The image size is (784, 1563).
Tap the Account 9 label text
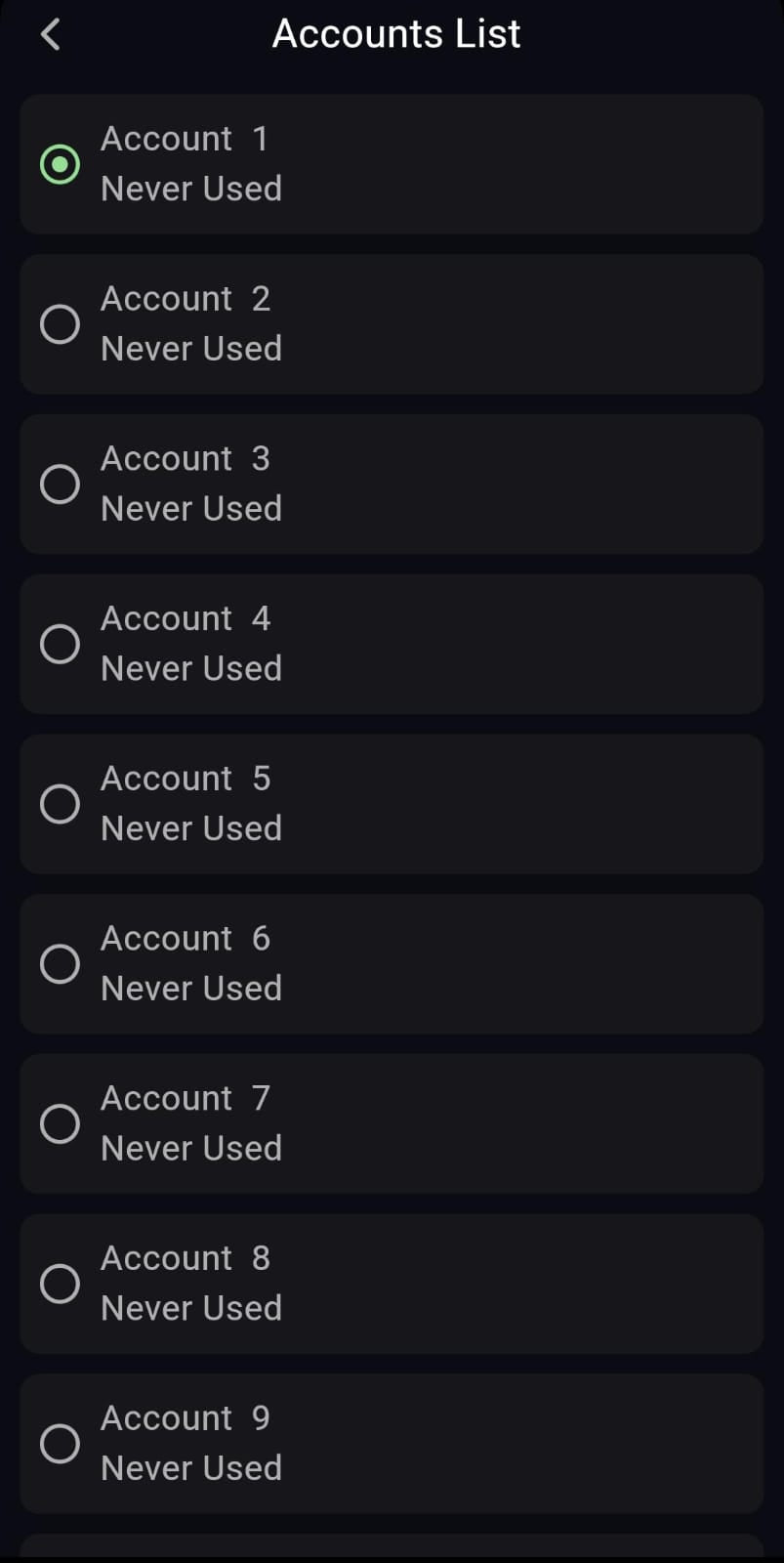click(x=185, y=1418)
